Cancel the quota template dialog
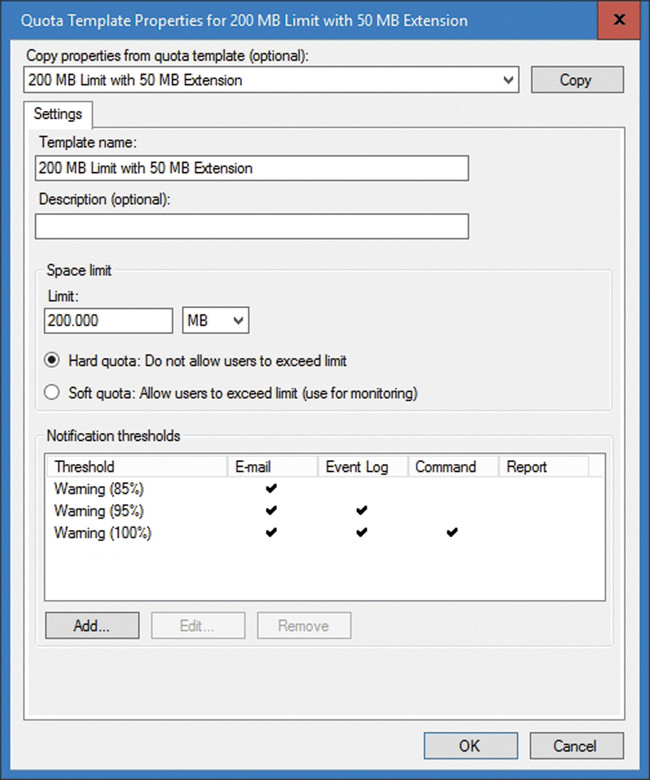This screenshot has width=650, height=780. click(x=575, y=746)
